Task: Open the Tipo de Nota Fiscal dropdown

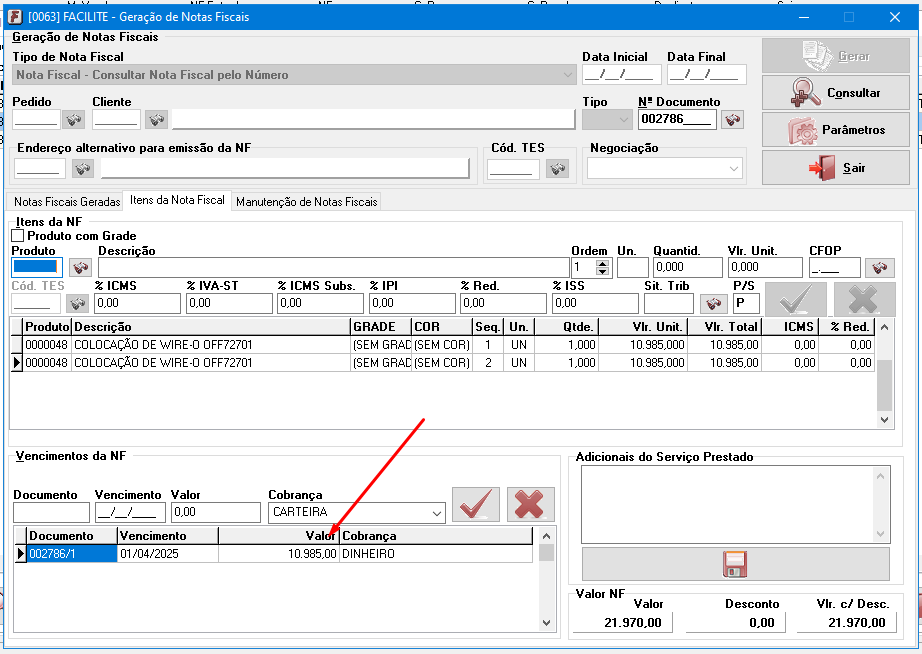Action: [x=567, y=75]
